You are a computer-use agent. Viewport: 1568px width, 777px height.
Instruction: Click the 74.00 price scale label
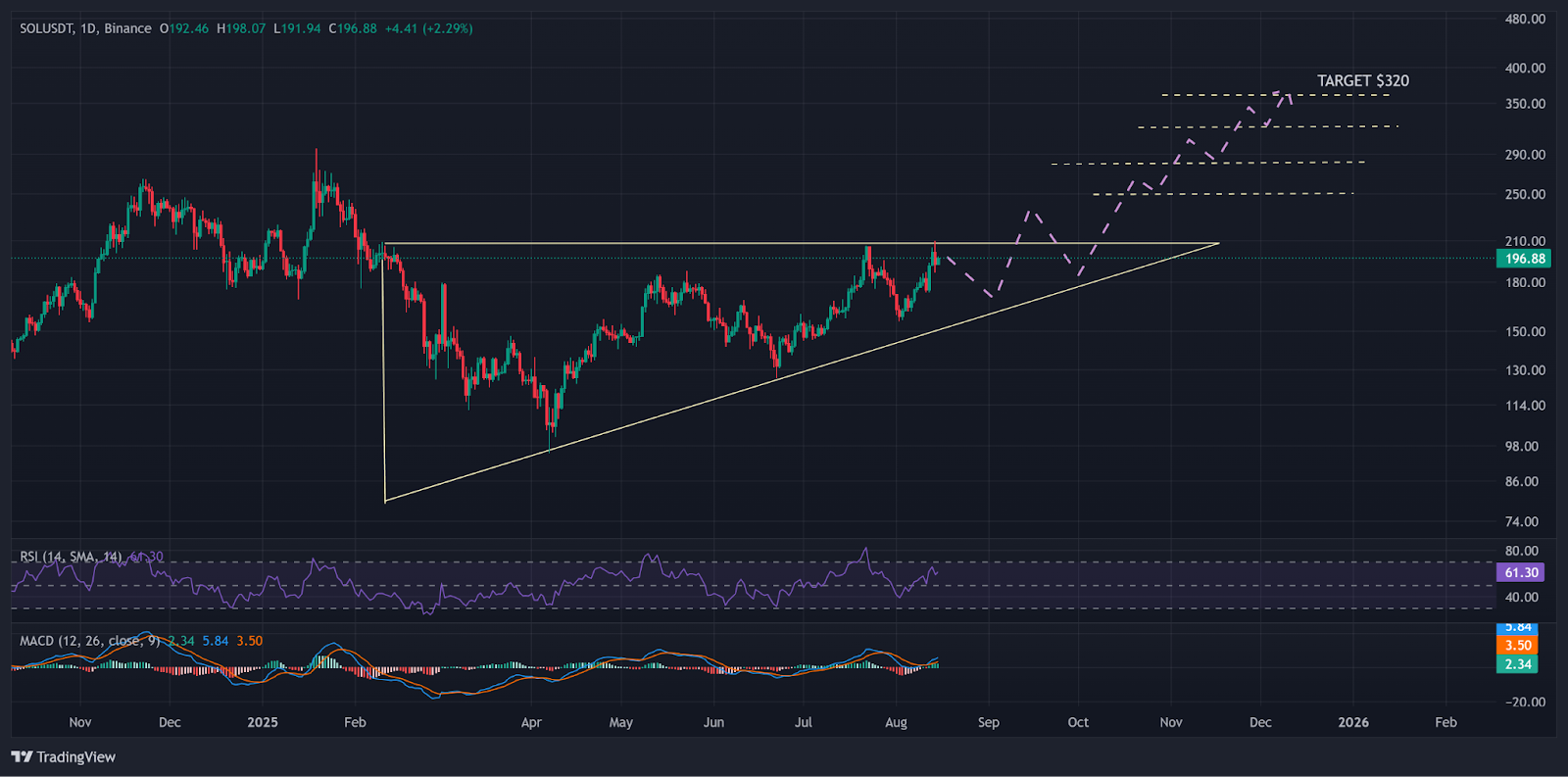click(1522, 521)
